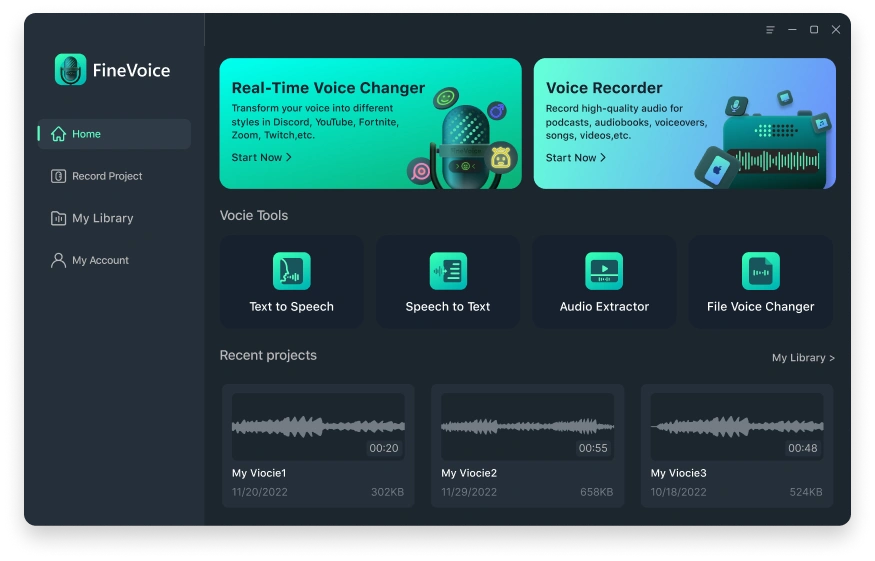This screenshot has width=875, height=561.
Task: Open the Audio Extractor label
Action: [x=604, y=306]
